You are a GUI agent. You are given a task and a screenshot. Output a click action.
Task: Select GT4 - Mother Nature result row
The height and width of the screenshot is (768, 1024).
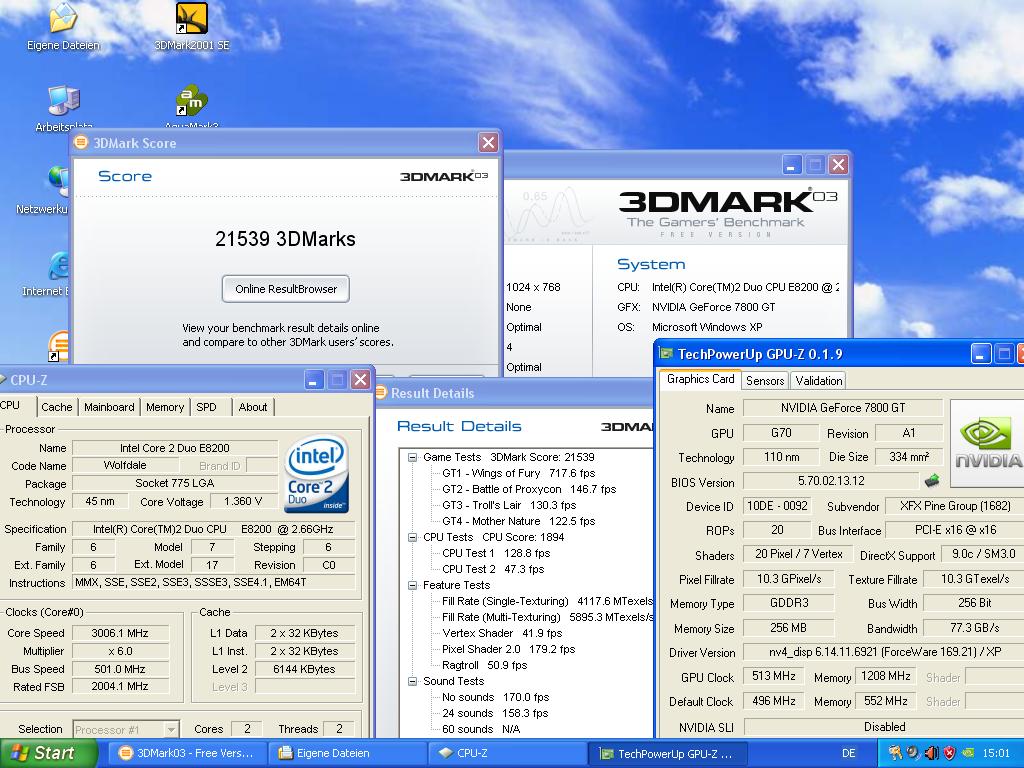(x=519, y=521)
